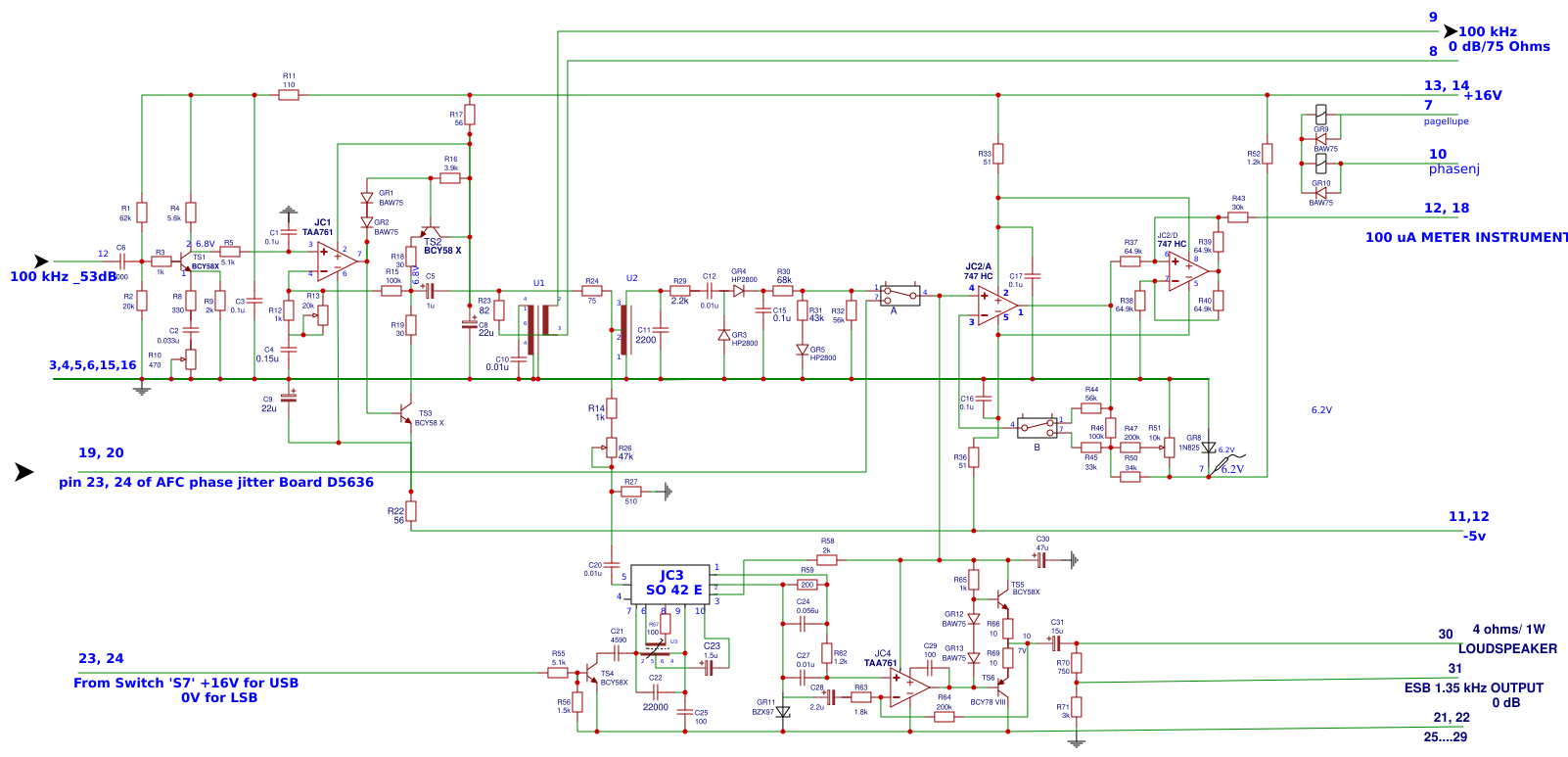The height and width of the screenshot is (757, 1568).
Task: Click the '100 kHz _53dB' input label
Action: [63, 276]
